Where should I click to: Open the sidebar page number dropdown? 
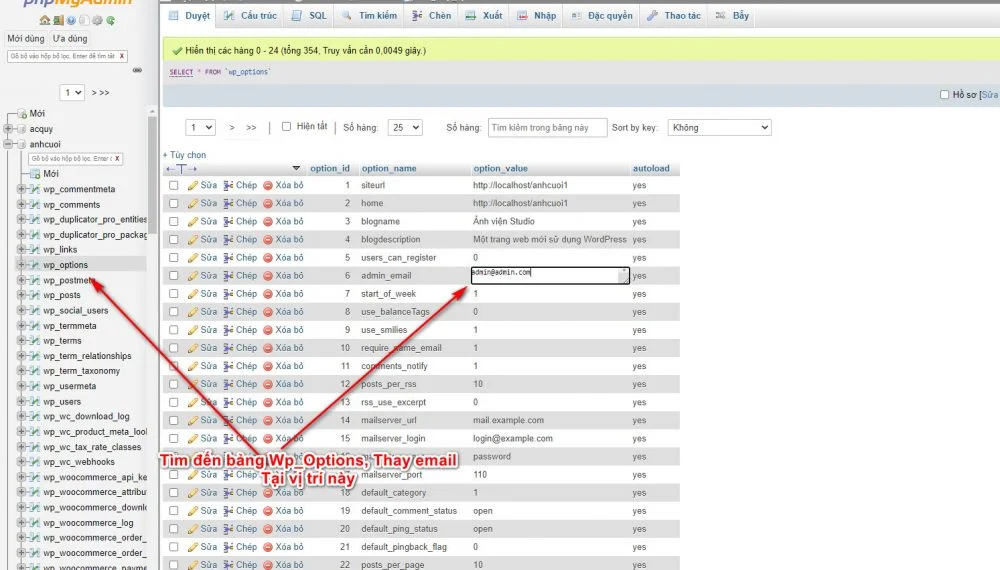click(x=72, y=92)
